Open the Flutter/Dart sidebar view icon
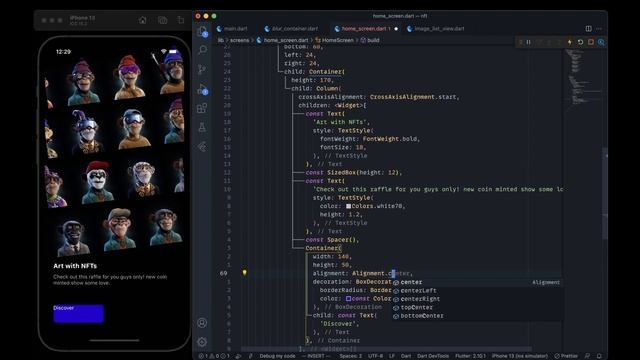The height and width of the screenshot is (360, 640). (202, 147)
